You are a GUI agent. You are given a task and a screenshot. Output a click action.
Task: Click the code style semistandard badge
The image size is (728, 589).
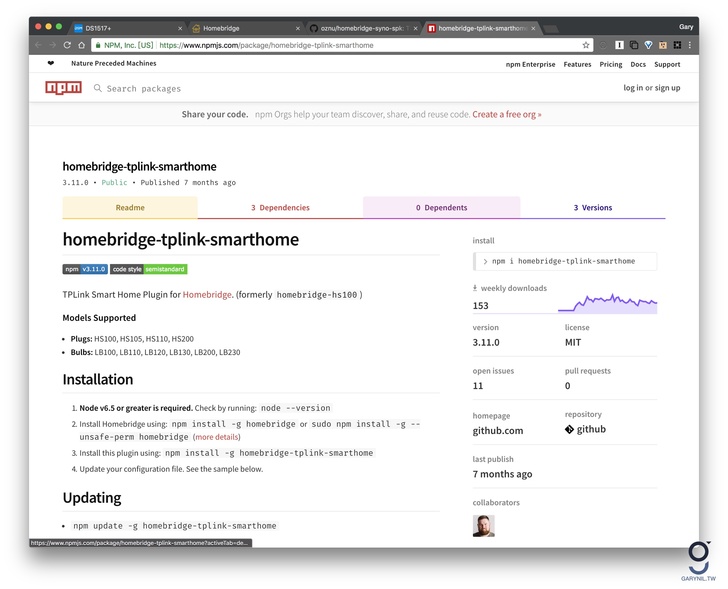point(149,269)
